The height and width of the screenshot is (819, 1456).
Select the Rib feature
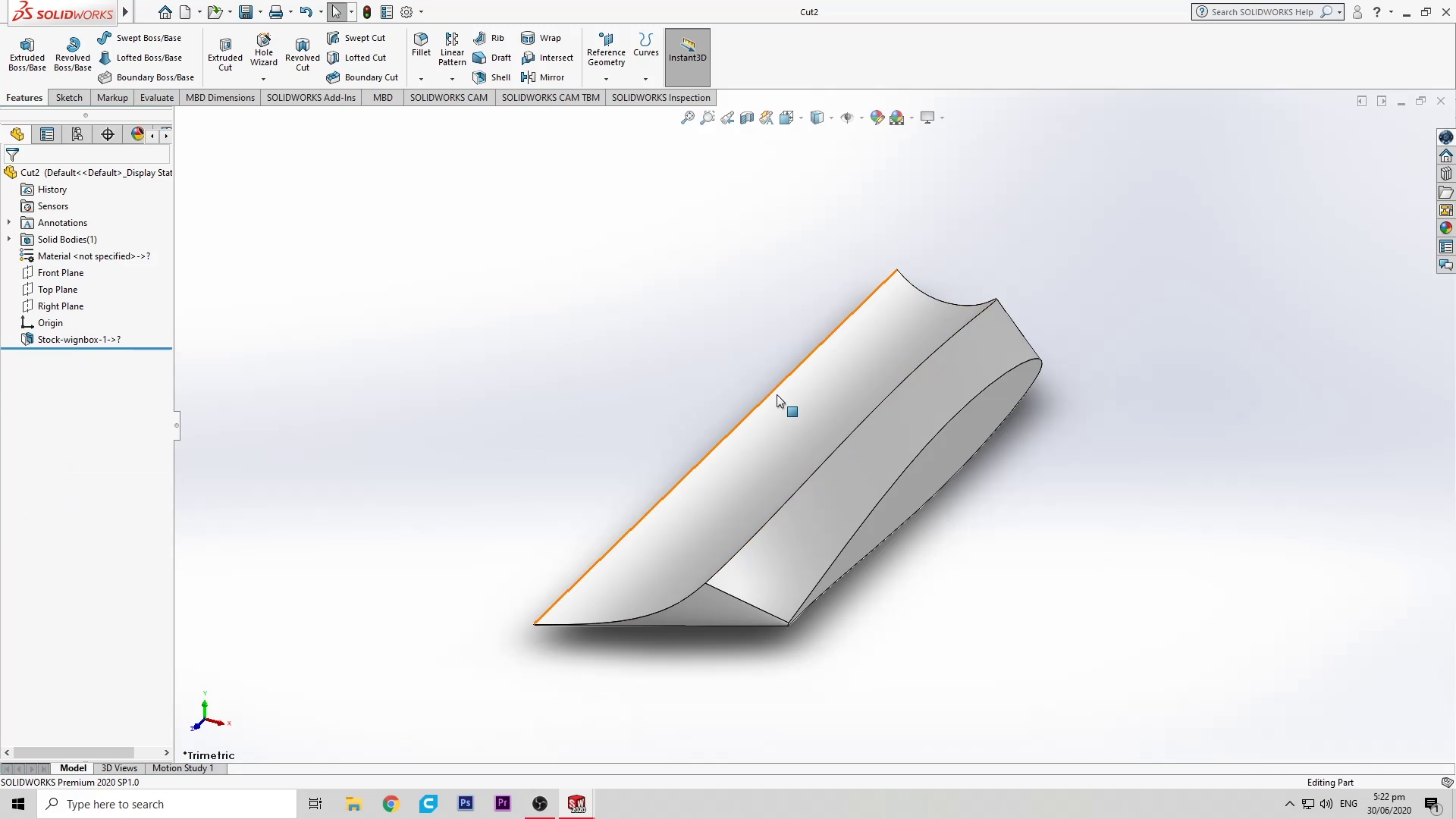pos(488,38)
